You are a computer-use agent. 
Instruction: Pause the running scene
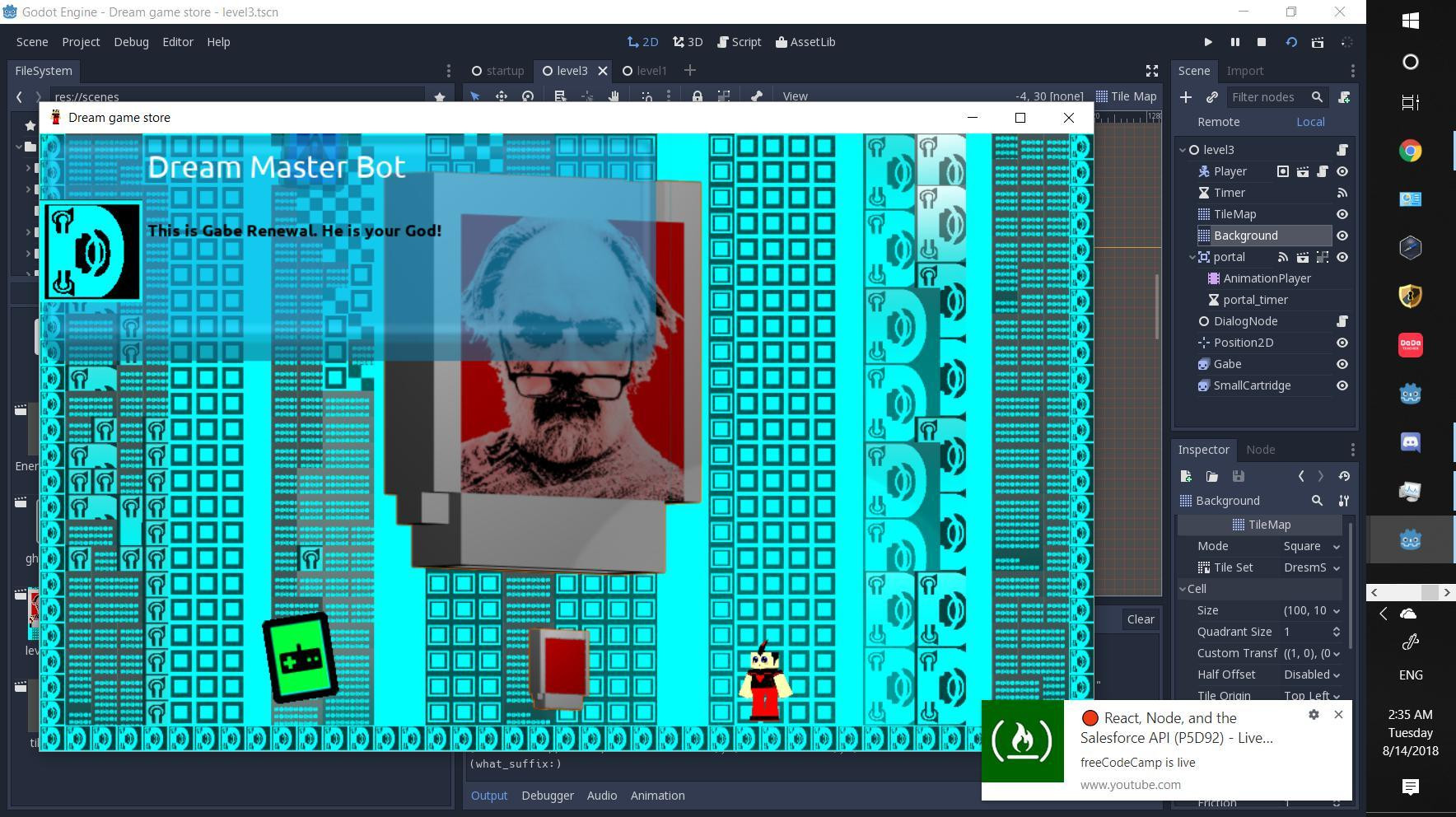point(1234,42)
